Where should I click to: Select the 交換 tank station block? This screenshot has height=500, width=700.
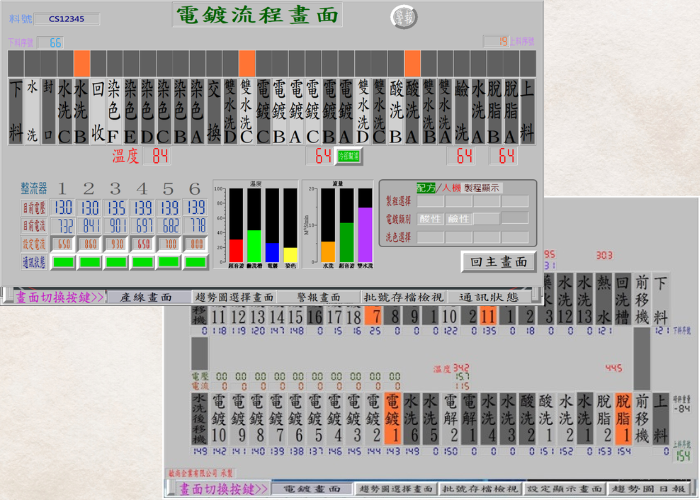214,110
